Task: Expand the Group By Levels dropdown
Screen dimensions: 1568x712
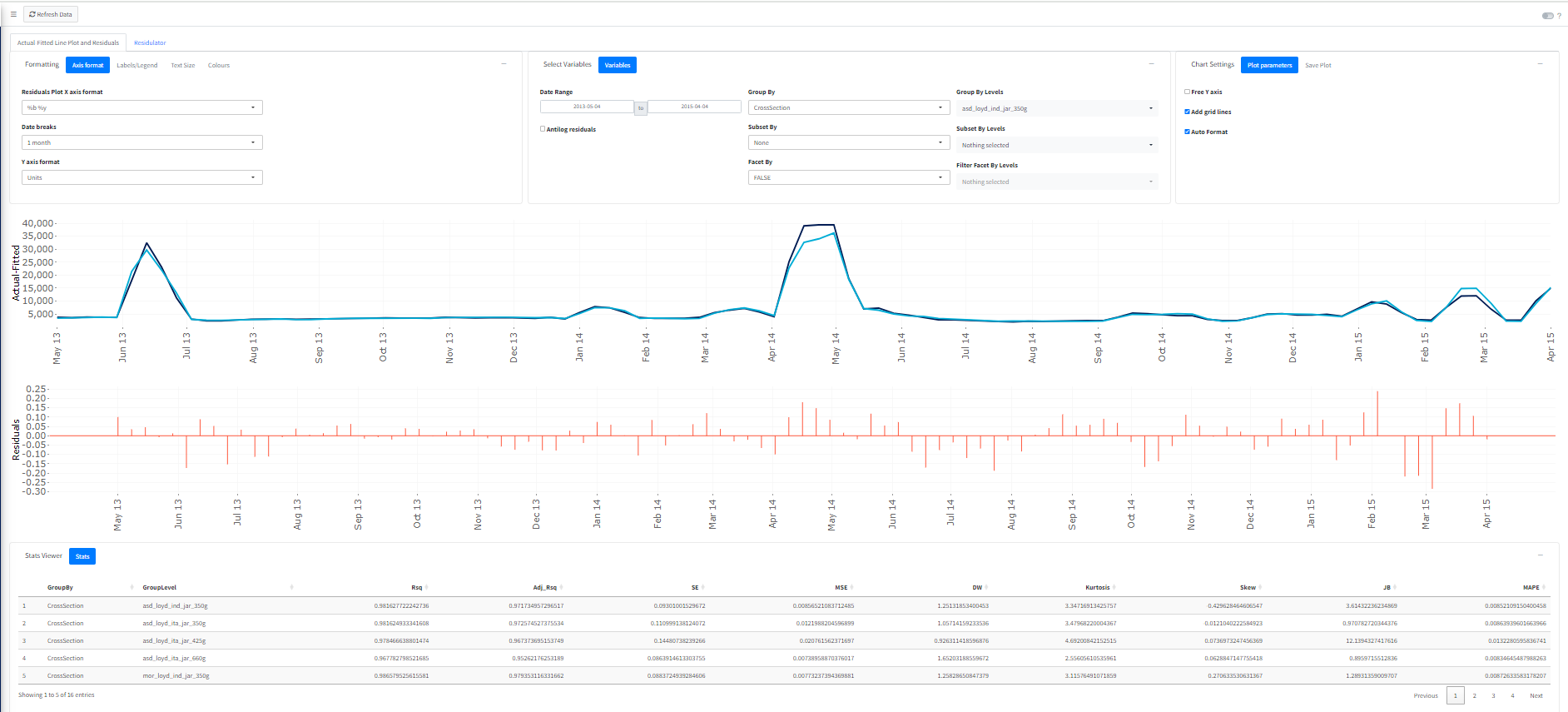Action: [x=1056, y=108]
